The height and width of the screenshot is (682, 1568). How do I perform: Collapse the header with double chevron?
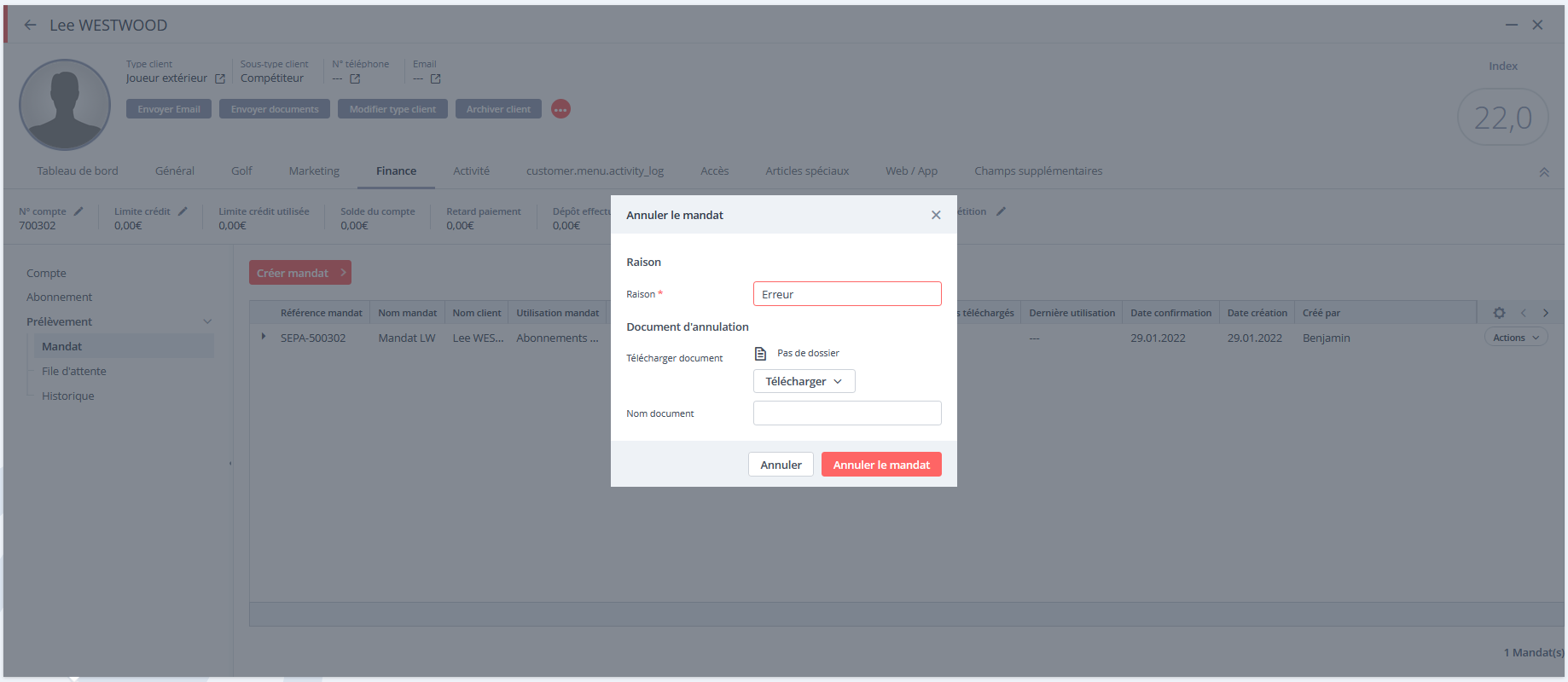coord(1544,172)
